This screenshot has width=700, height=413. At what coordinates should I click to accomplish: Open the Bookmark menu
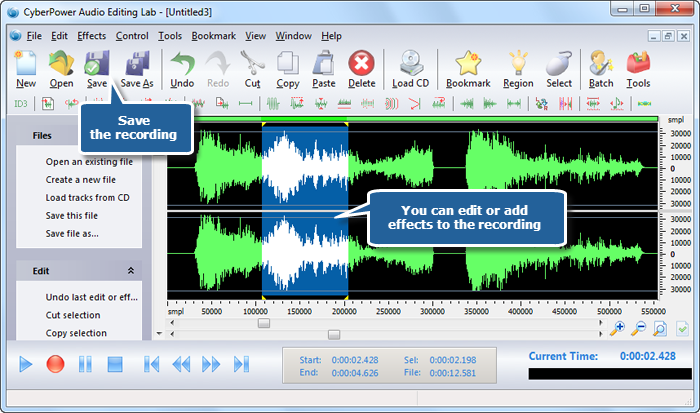(x=213, y=36)
